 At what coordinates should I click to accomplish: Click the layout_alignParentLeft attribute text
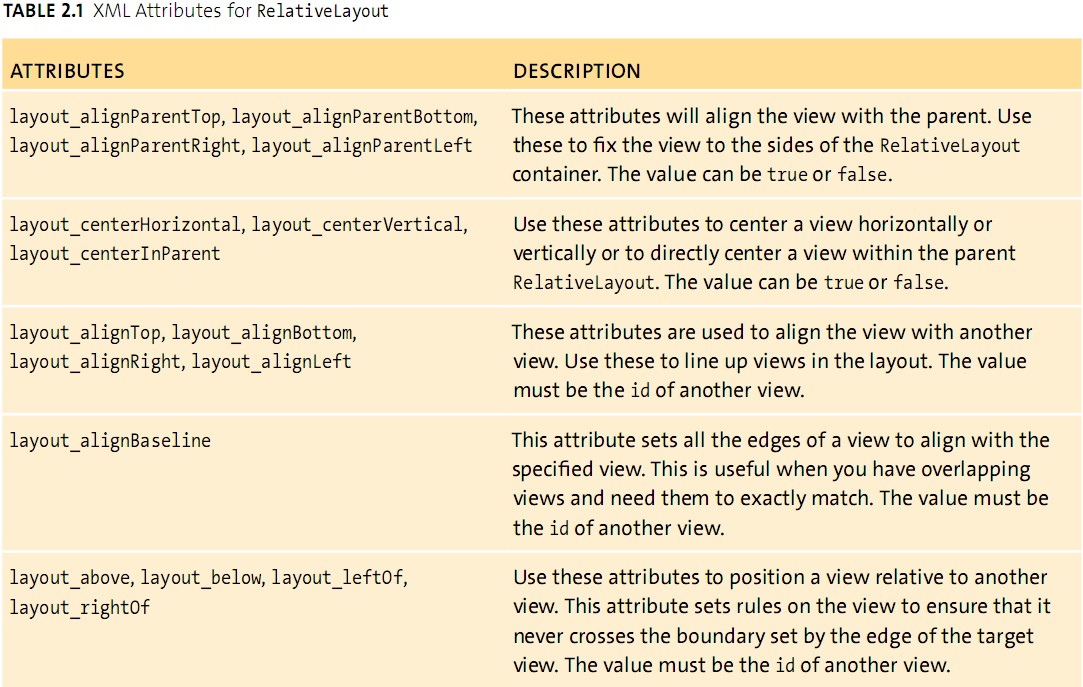[362, 146]
